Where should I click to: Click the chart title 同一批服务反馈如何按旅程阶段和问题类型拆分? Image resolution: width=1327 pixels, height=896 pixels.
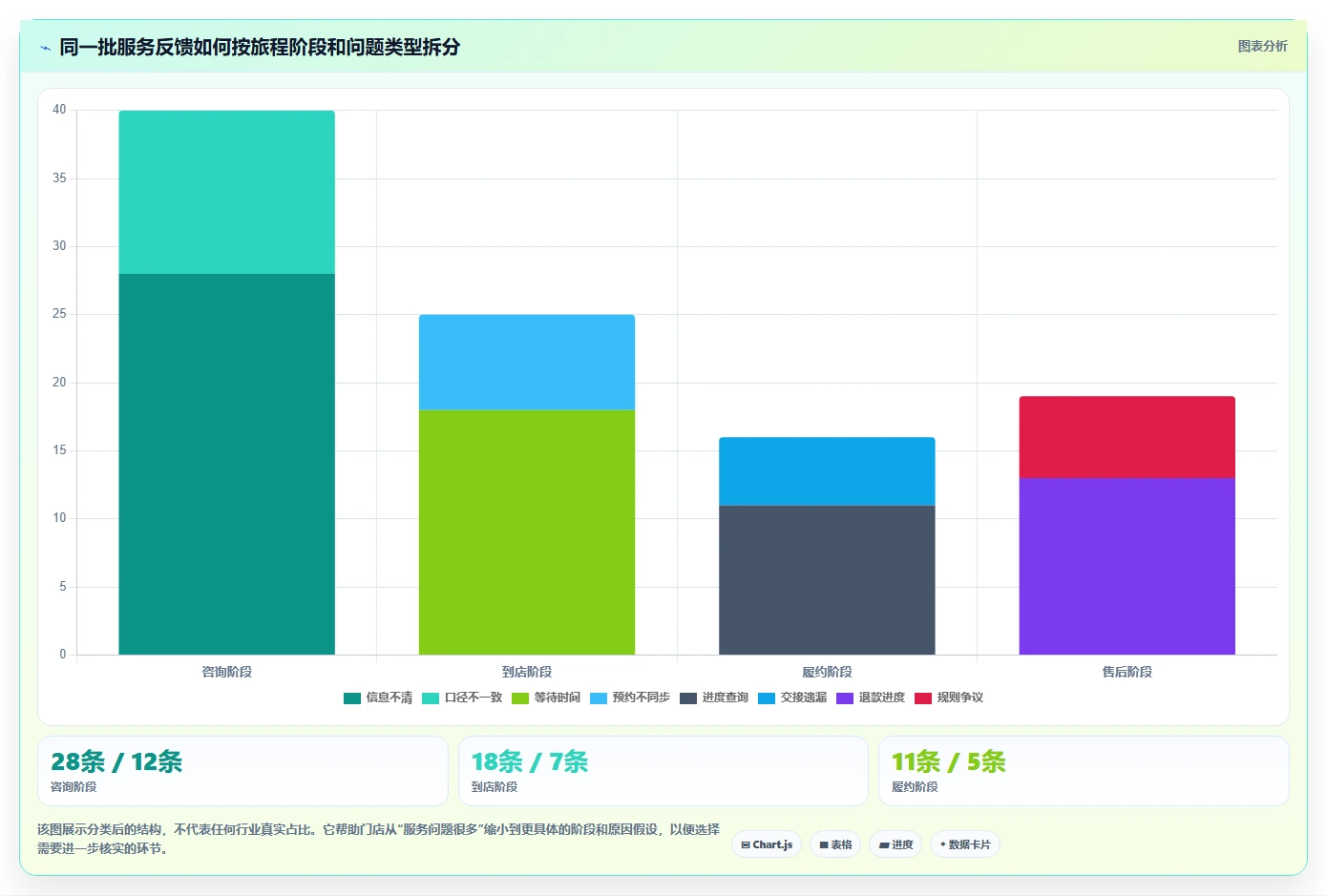click(x=260, y=47)
